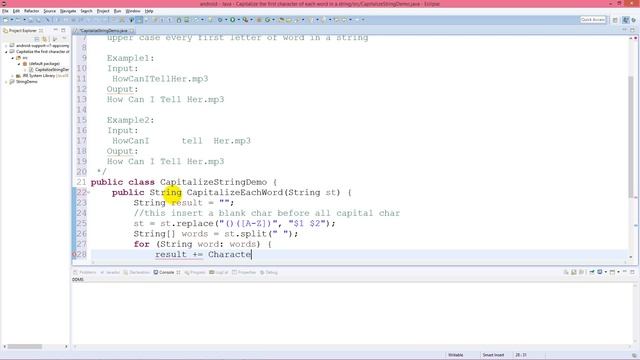Maximize the editor area
Viewport: 640px width, 360px height.
(x=632, y=30)
